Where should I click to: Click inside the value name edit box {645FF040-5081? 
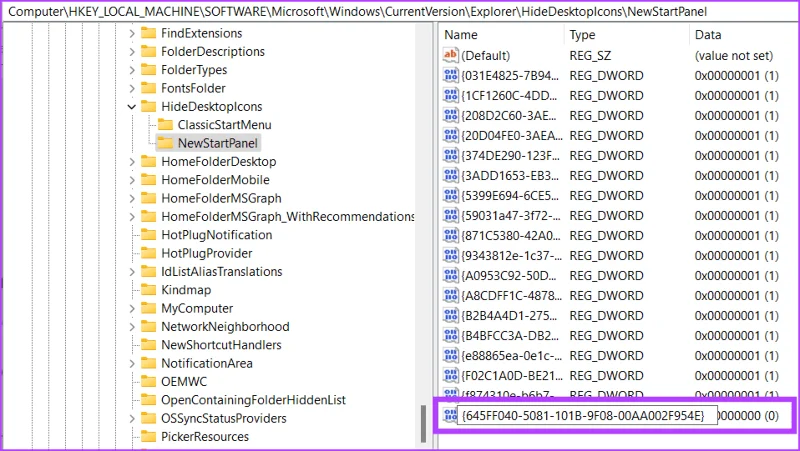pos(587,416)
